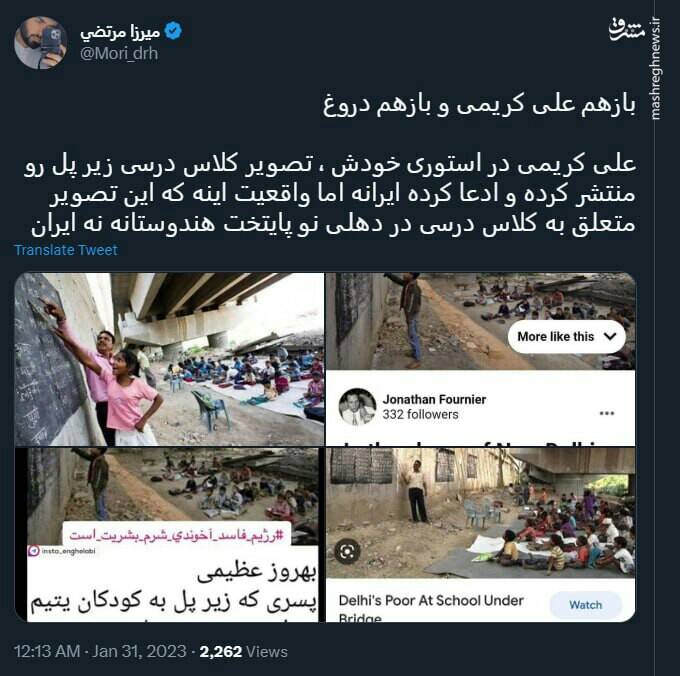Click the insta_enghelabi account icon
This screenshot has width=680, height=676.
click(33, 551)
